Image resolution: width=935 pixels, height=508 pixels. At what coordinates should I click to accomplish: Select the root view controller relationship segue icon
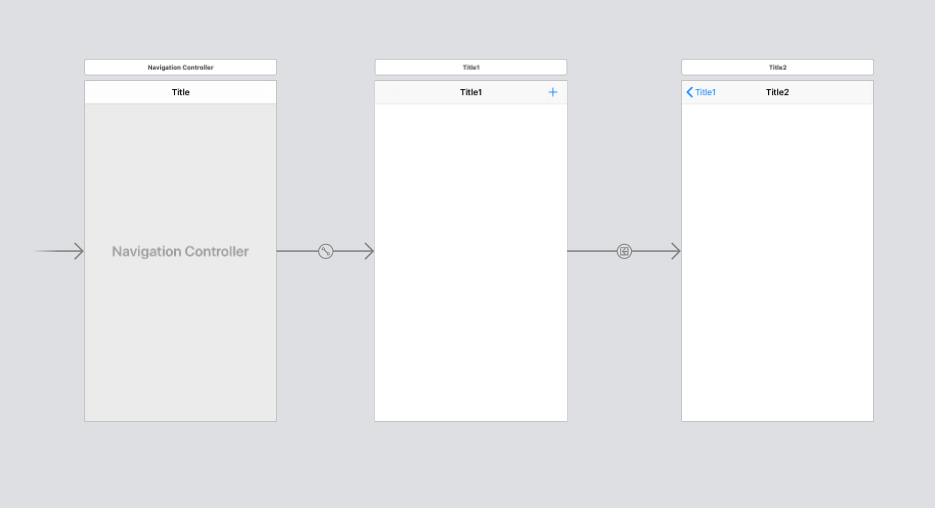326,251
